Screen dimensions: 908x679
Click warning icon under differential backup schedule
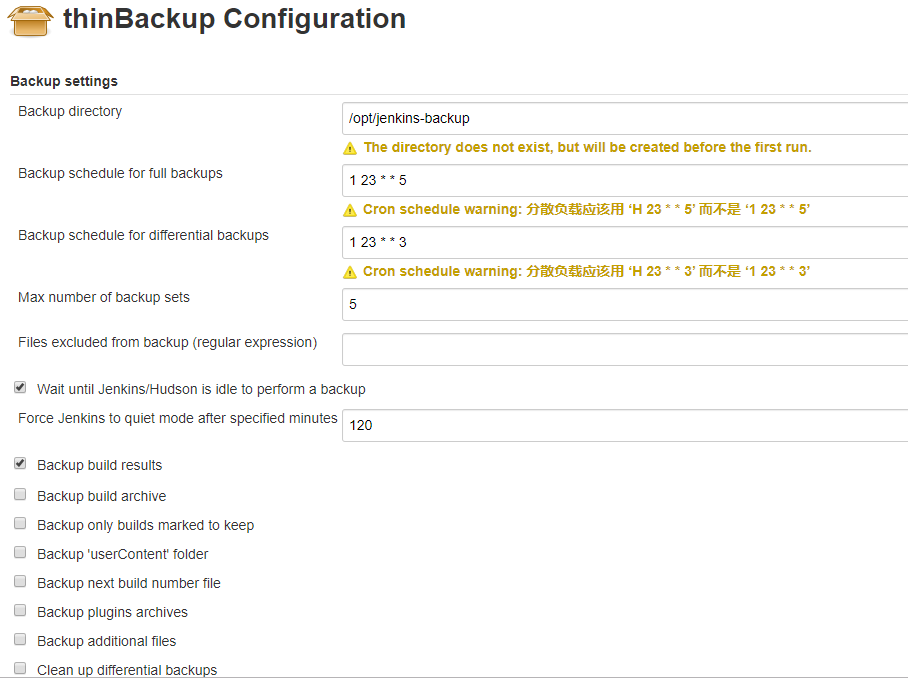[349, 272]
